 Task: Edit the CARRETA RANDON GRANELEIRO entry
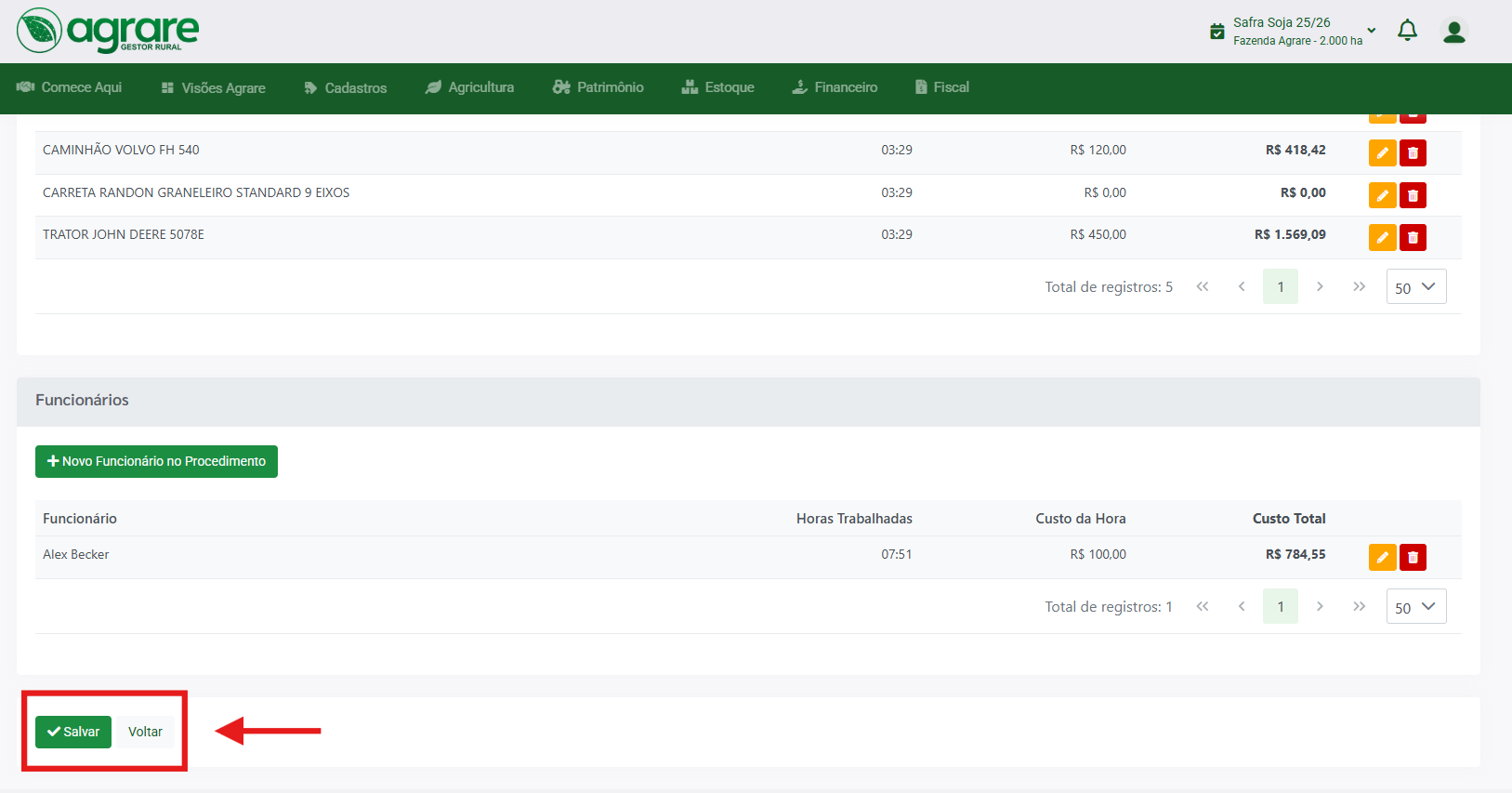tap(1382, 195)
